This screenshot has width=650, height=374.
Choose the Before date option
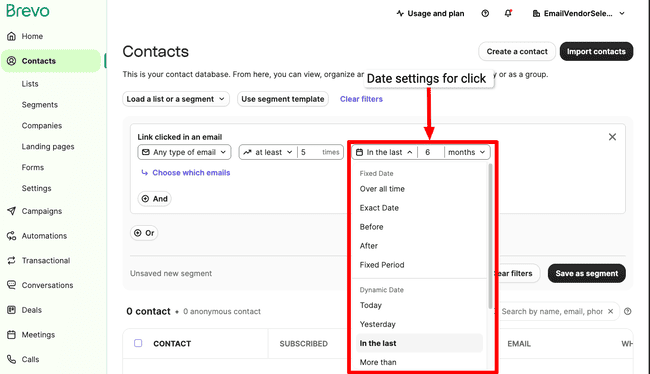(419, 227)
